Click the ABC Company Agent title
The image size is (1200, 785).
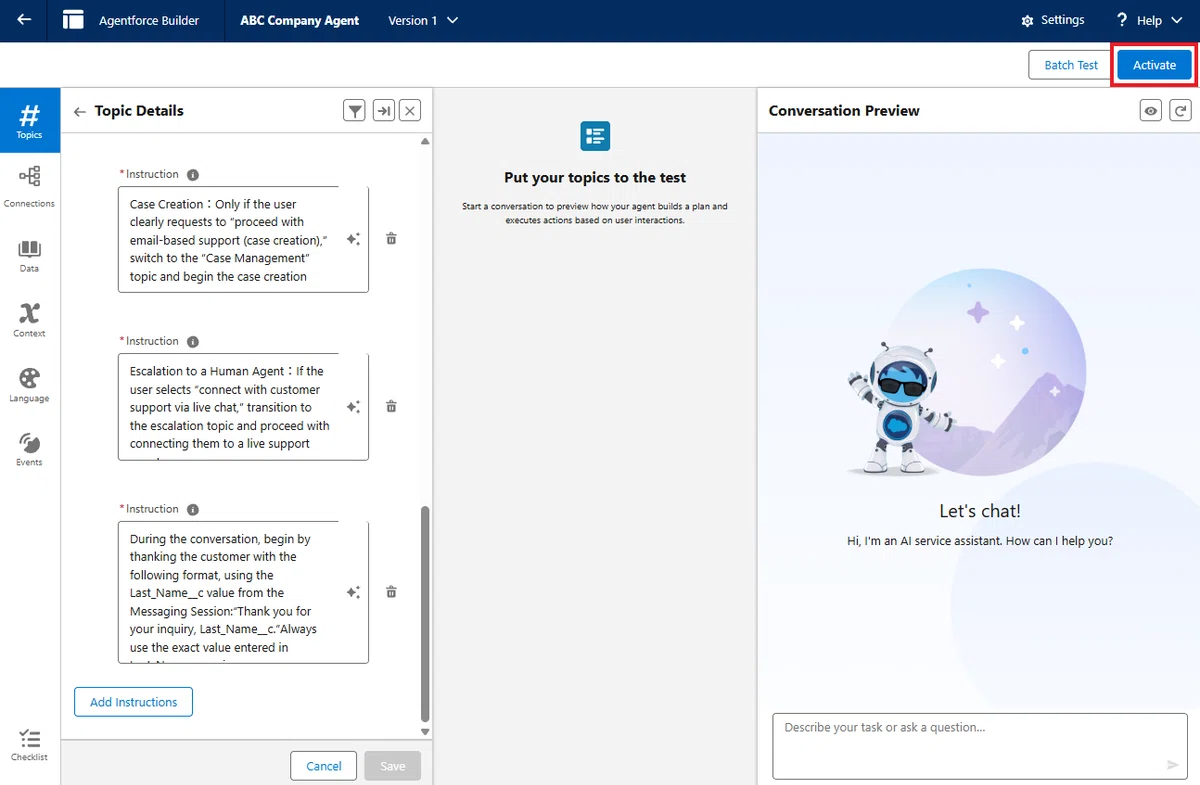pos(299,21)
